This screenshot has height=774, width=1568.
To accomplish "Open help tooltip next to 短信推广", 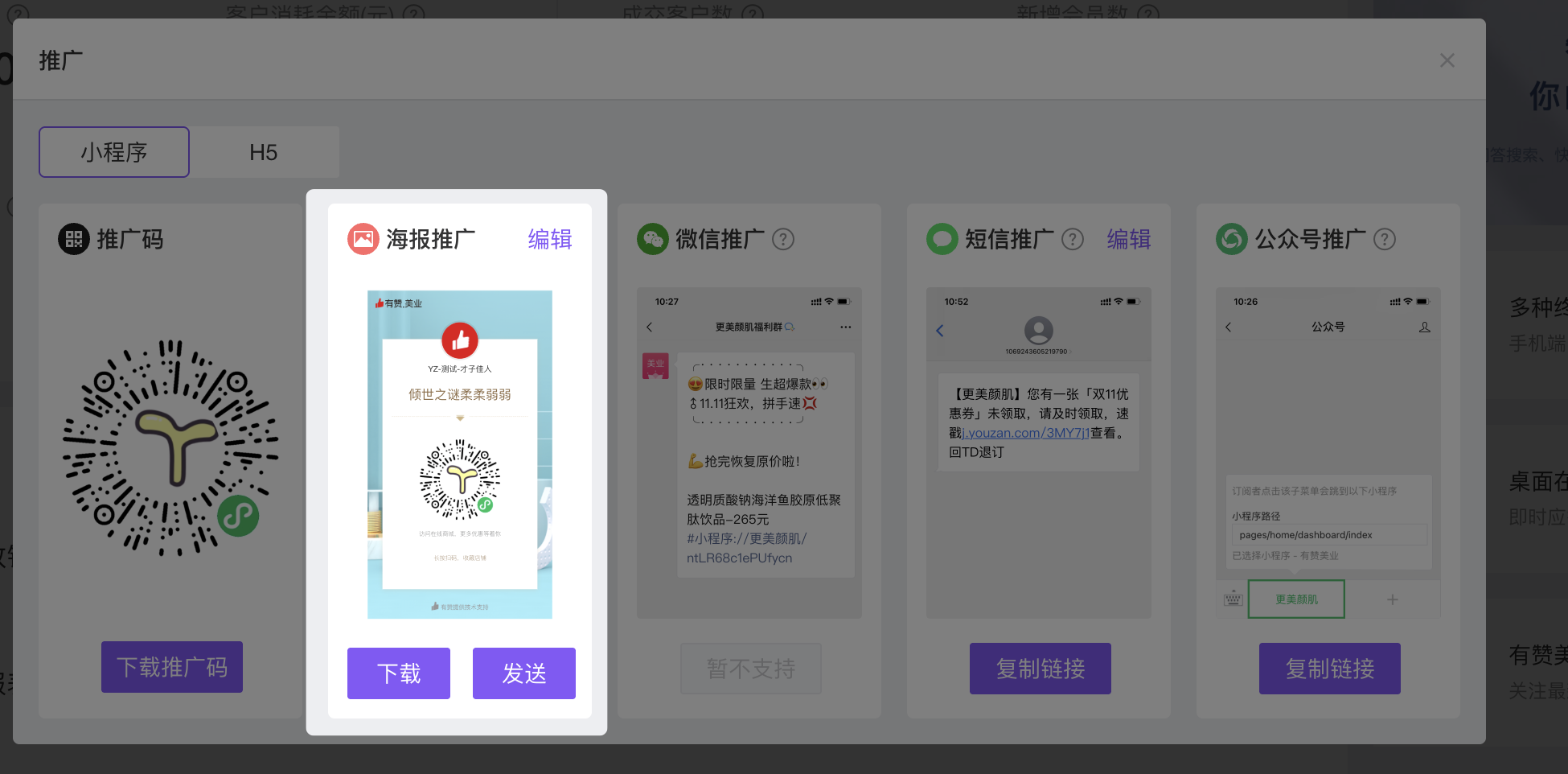I will [x=1073, y=239].
